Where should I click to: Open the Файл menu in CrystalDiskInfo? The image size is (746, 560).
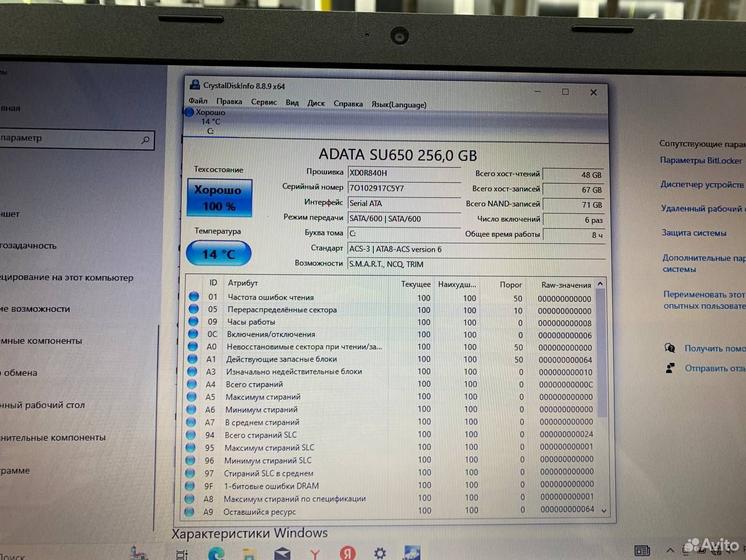pos(197,101)
